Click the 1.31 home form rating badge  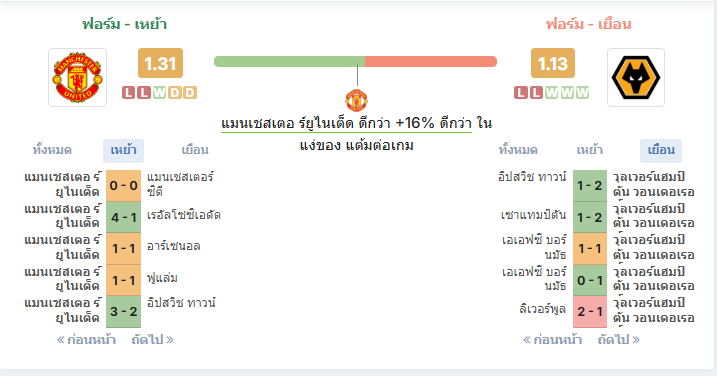(160, 63)
